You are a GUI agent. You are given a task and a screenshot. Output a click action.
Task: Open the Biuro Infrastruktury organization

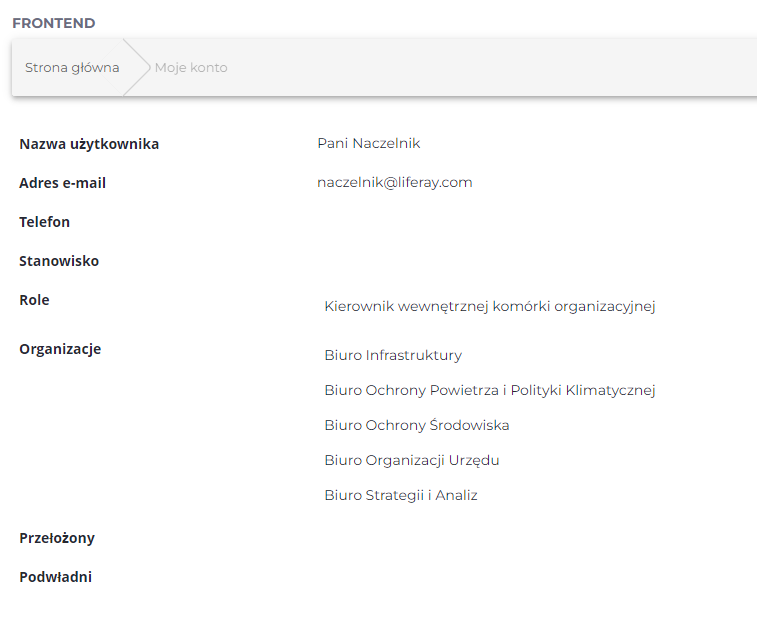(393, 355)
